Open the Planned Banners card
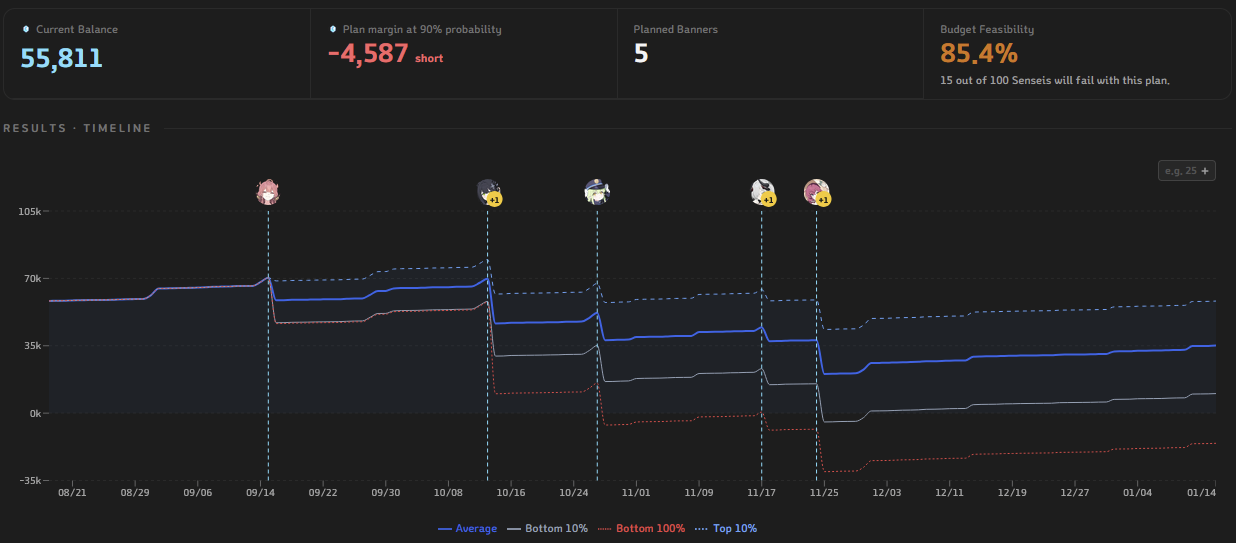The width and height of the screenshot is (1236, 543). pyautogui.click(x=770, y=54)
